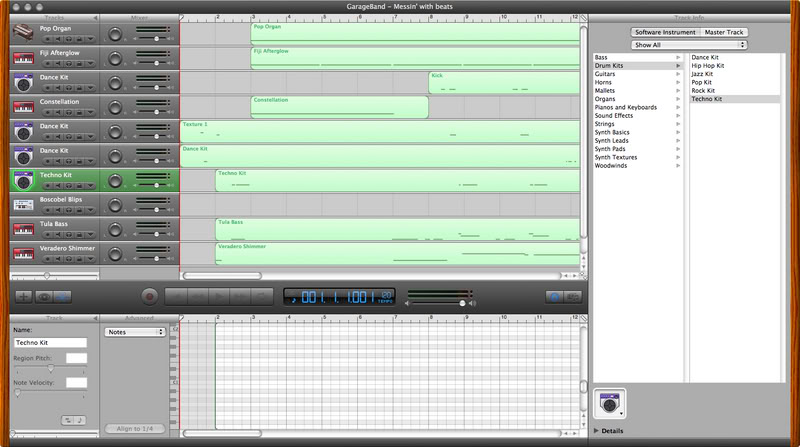Open the Notes dropdown in editor
The image size is (800, 447).
point(135,332)
